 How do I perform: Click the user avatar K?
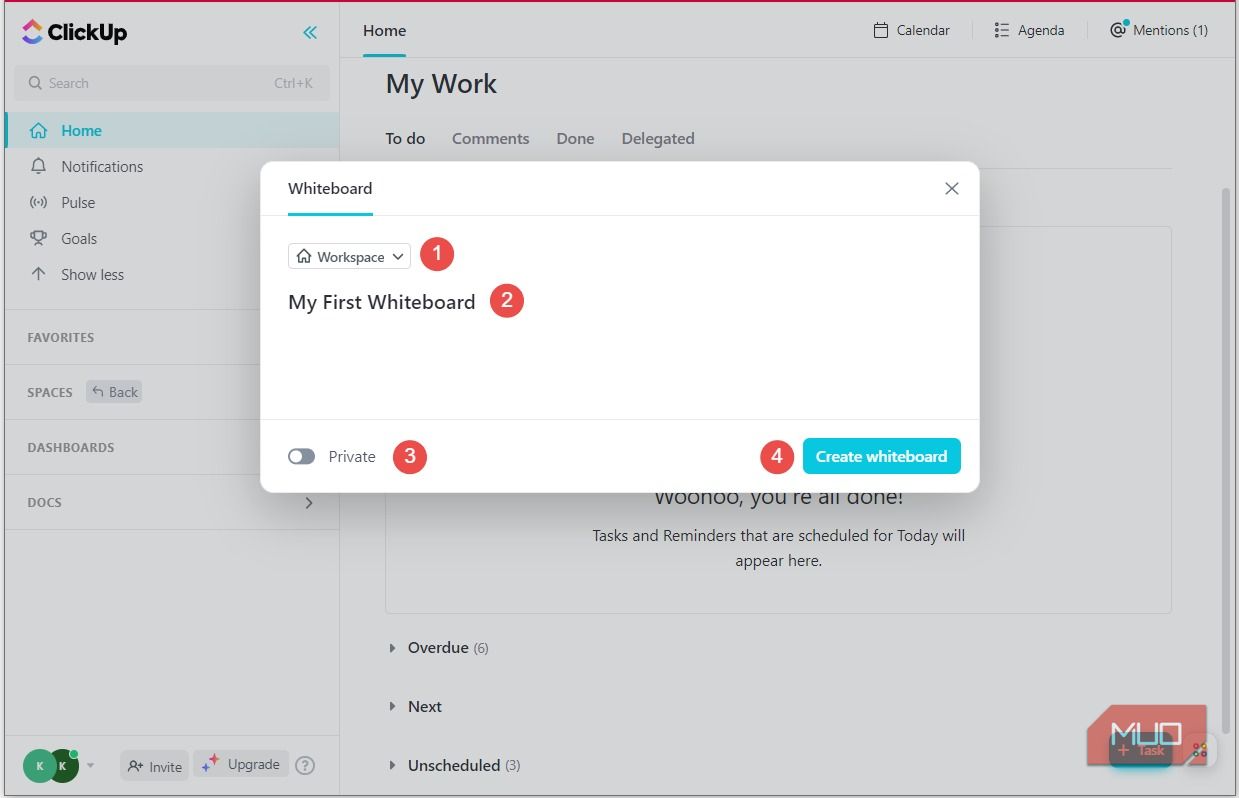(x=40, y=766)
